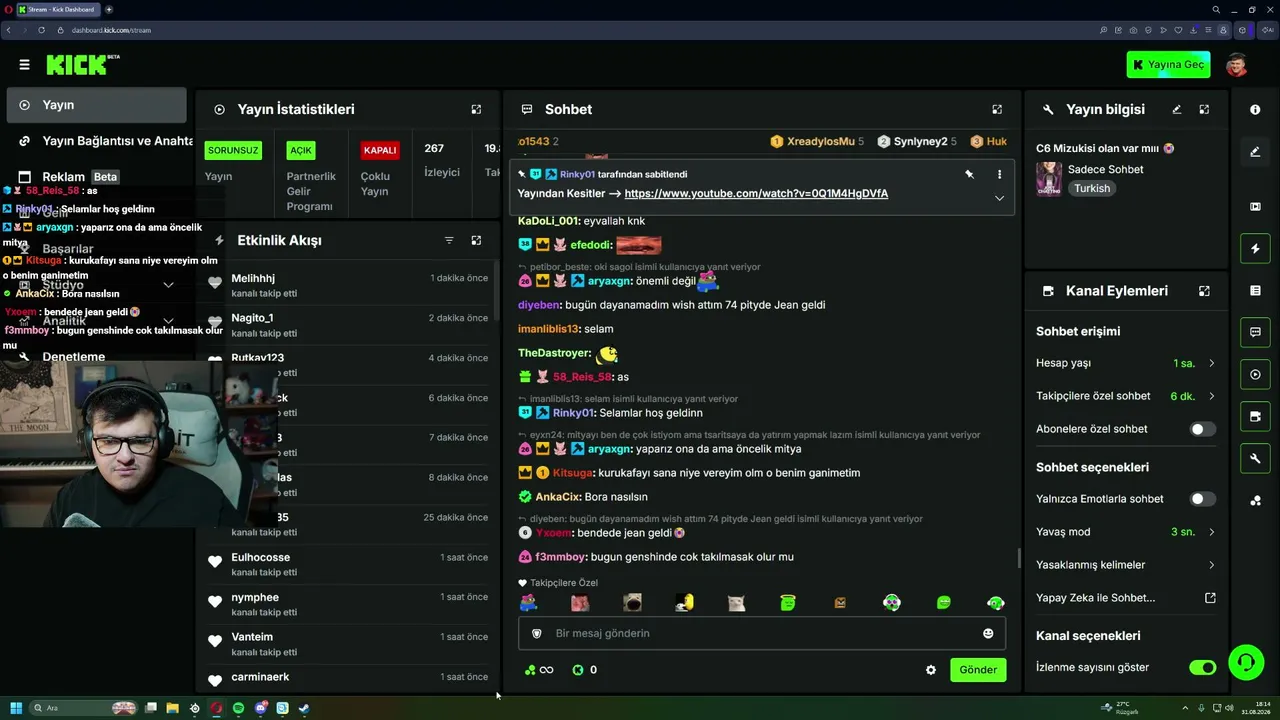The height and width of the screenshot is (720, 1280).
Task: Click the taskbar Ara search box
Action: pyautogui.click(x=83, y=708)
